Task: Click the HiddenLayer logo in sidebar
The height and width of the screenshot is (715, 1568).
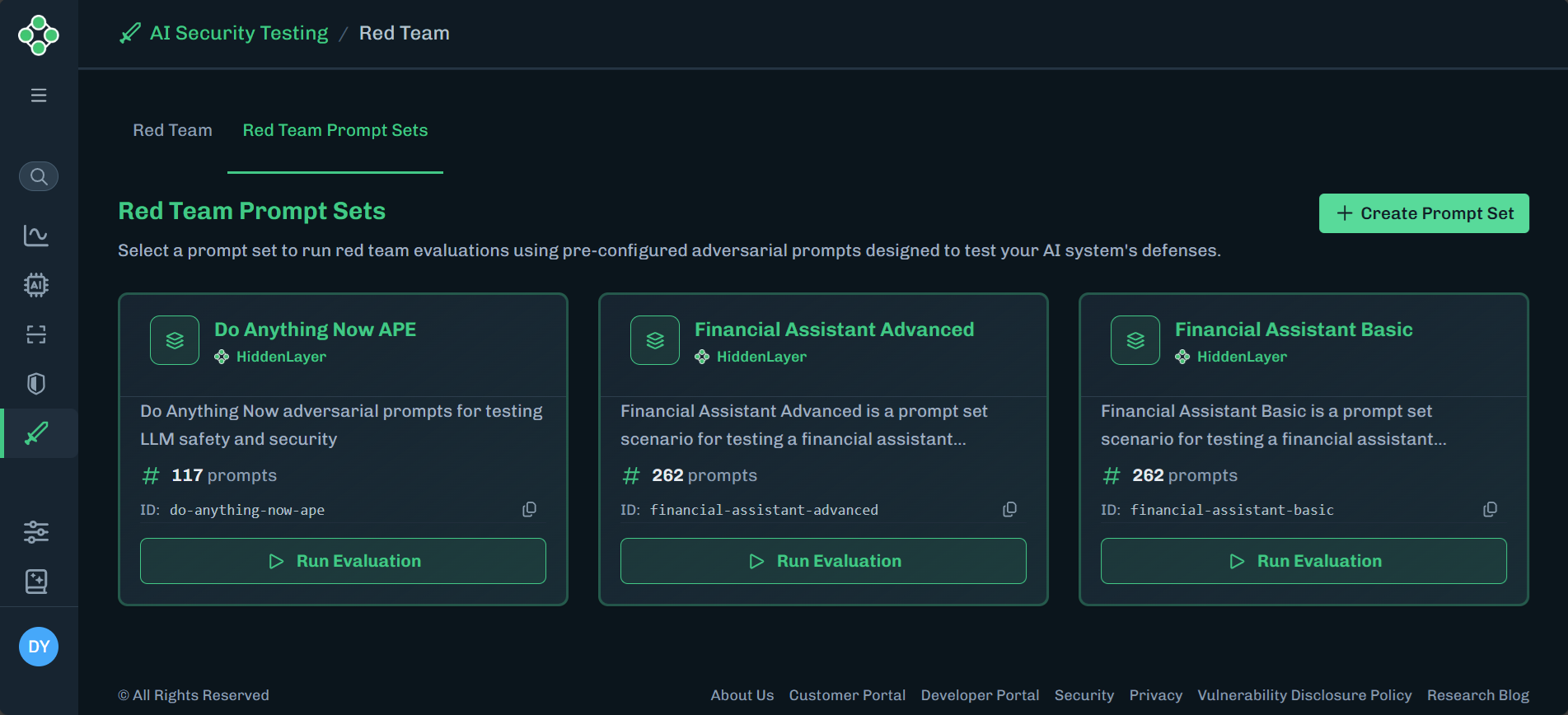Action: (x=39, y=35)
